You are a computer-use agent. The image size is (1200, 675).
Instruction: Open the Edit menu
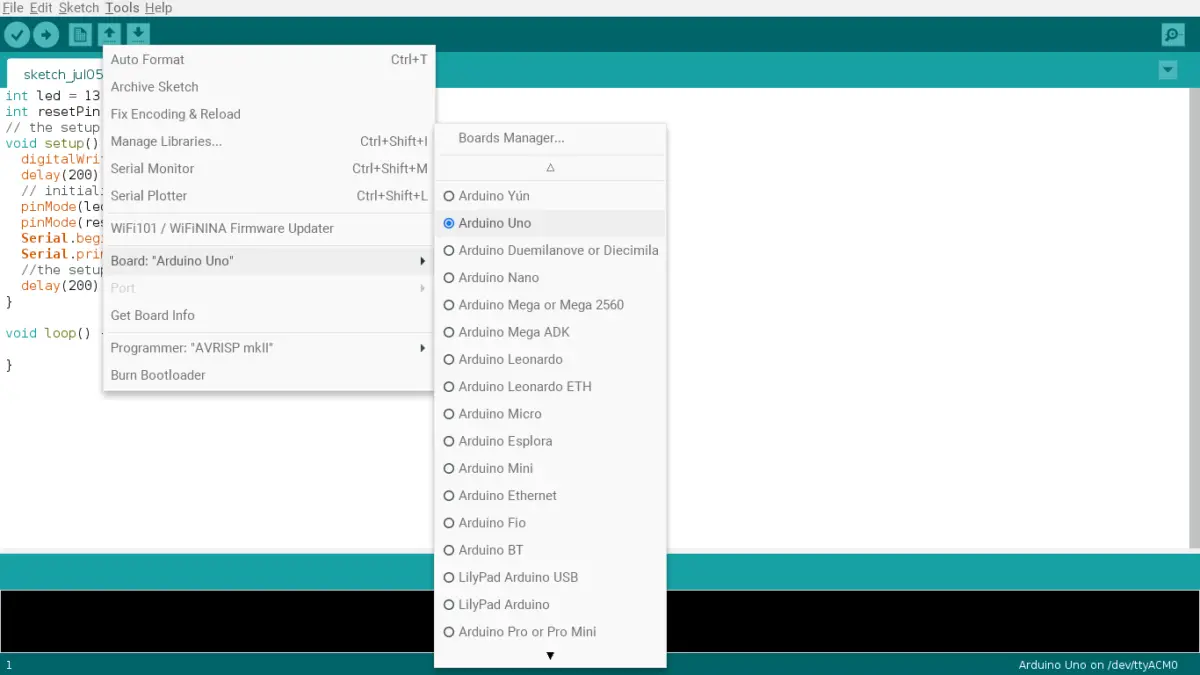tap(41, 8)
